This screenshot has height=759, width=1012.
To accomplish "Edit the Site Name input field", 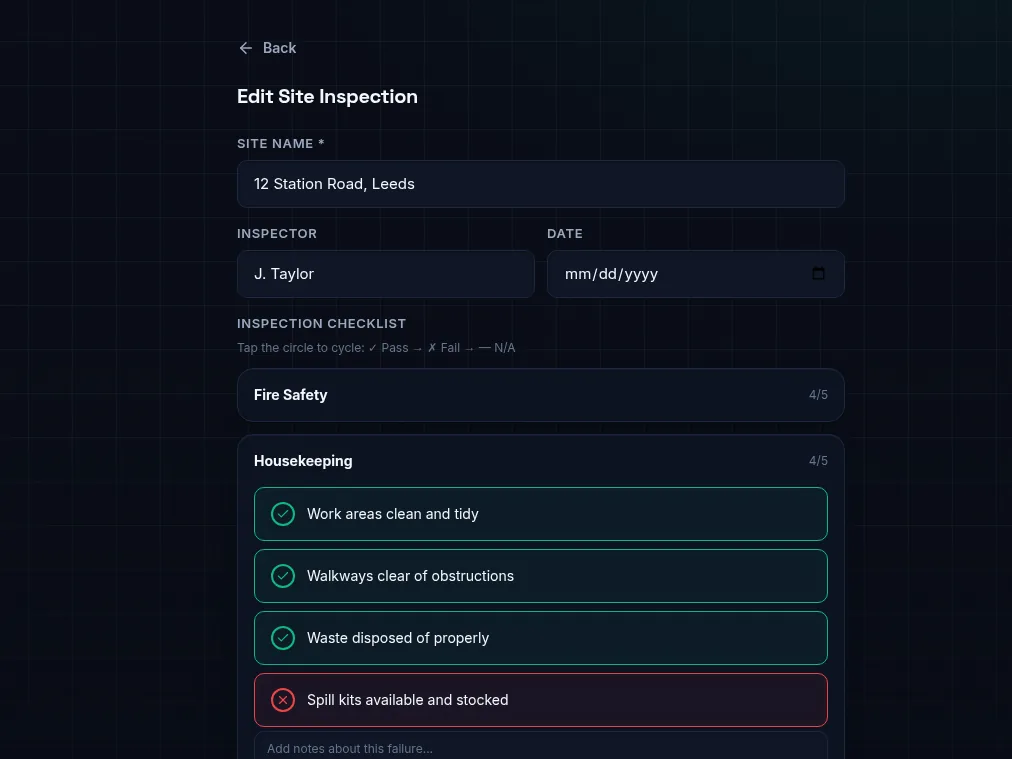I will pyautogui.click(x=541, y=184).
